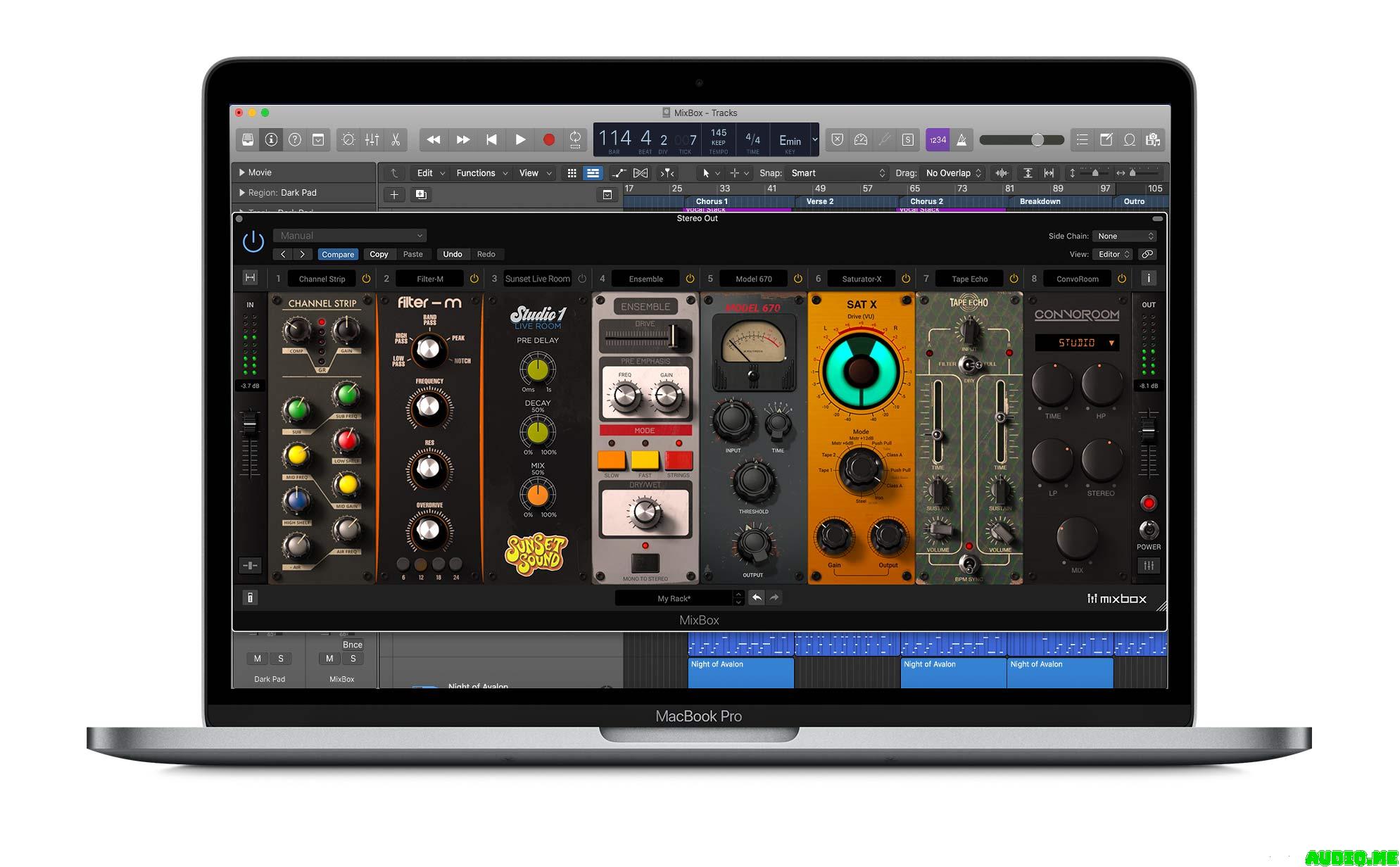Screen dimensions: 1400x867
Task: Arm the red Record button
Action: 549,139
